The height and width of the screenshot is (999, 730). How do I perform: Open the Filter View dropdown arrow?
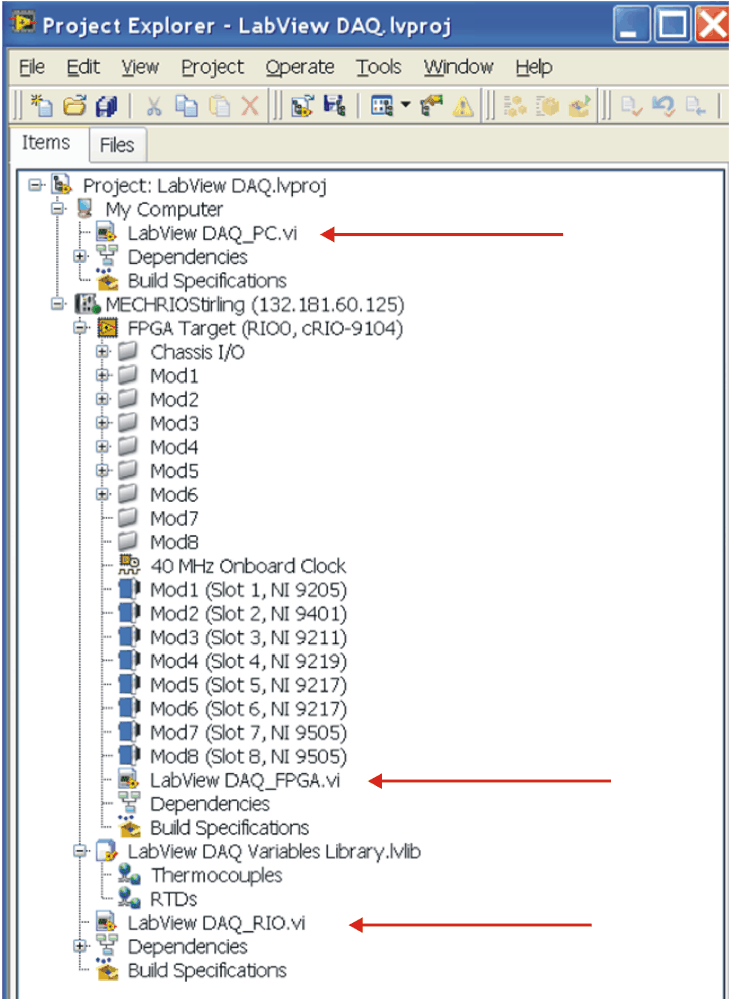(x=405, y=105)
